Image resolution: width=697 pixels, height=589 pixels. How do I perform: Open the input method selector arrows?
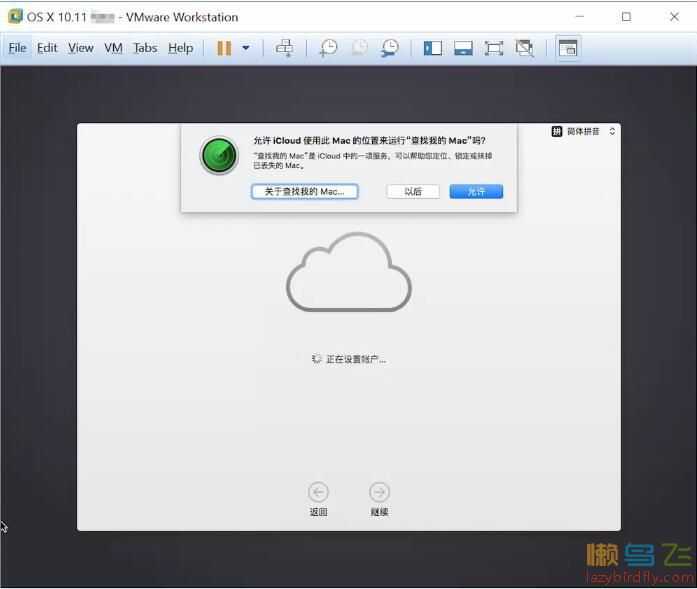612,131
